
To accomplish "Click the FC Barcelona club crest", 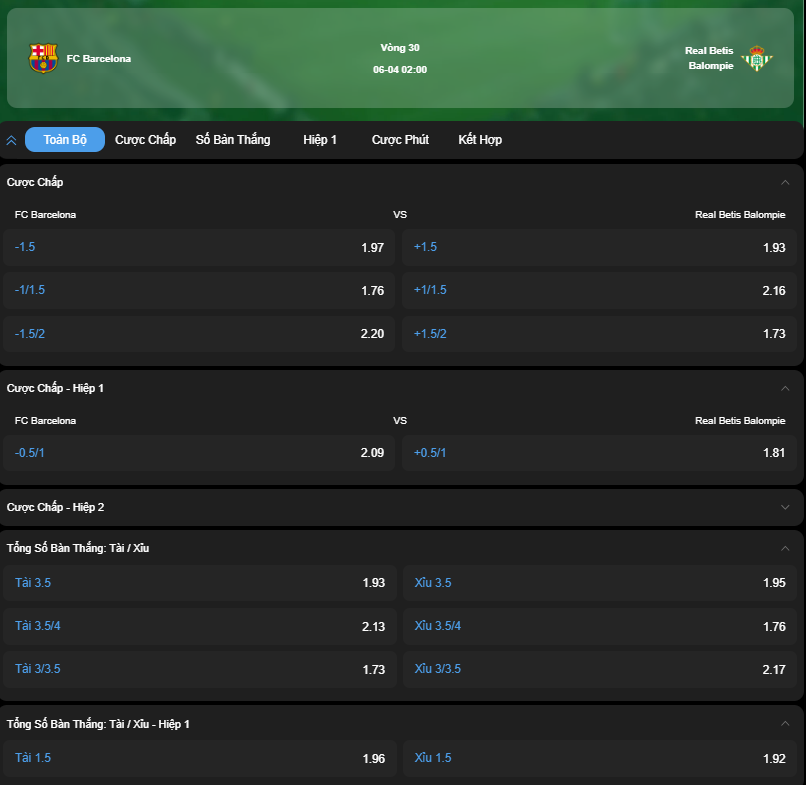I will point(43,58).
